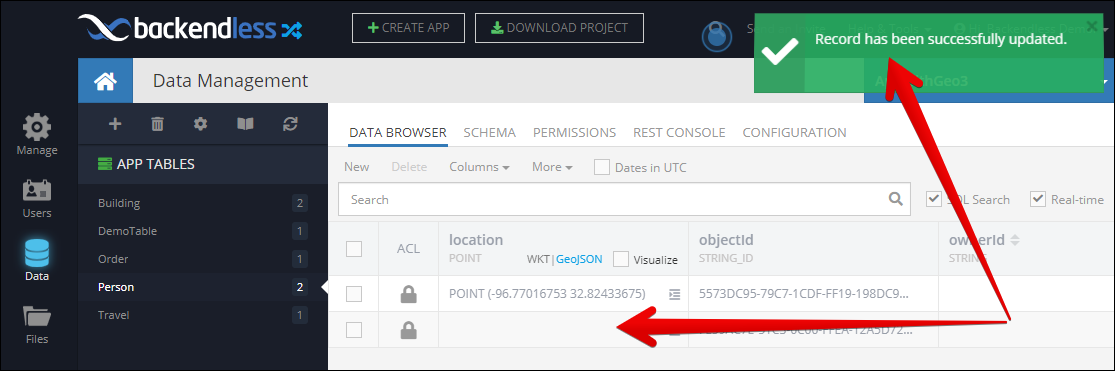The image size is (1115, 371).
Task: Open table settings gear icon
Action: click(x=201, y=124)
